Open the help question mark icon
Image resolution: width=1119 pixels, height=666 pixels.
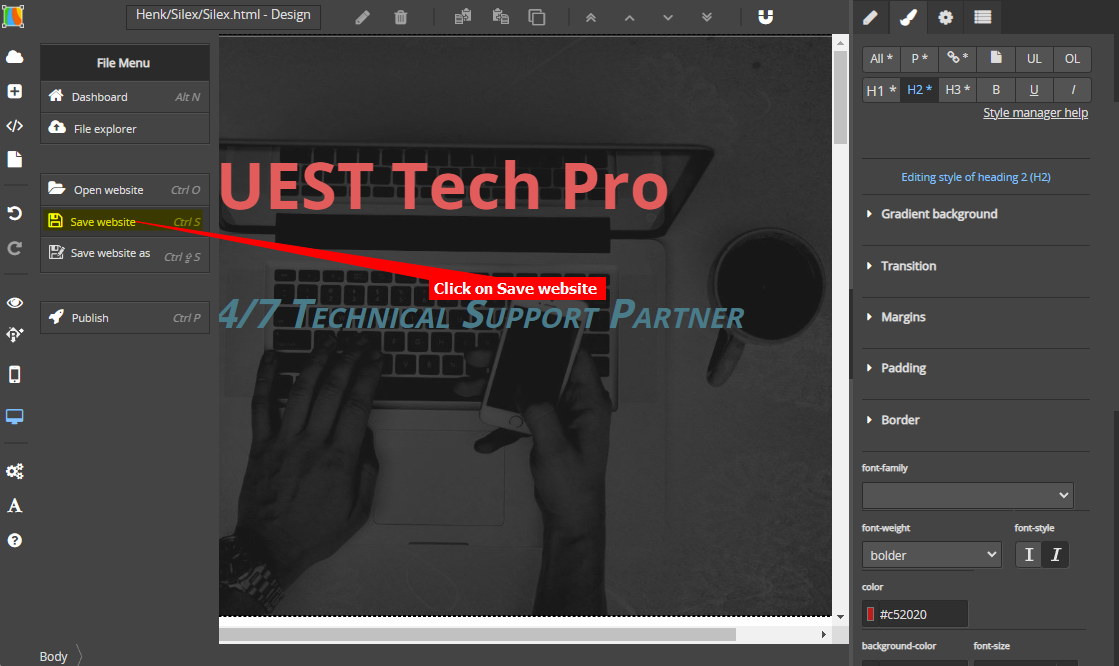(14, 540)
